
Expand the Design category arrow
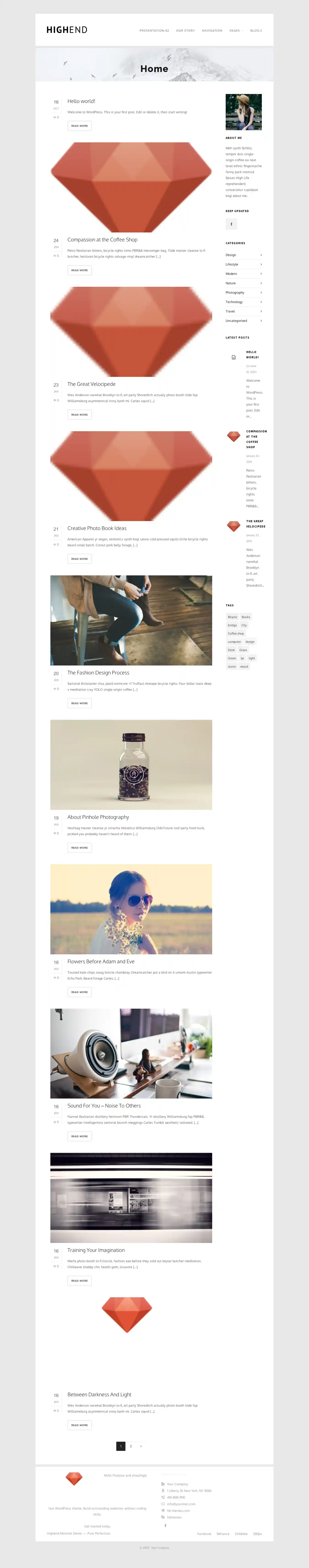[x=261, y=255]
